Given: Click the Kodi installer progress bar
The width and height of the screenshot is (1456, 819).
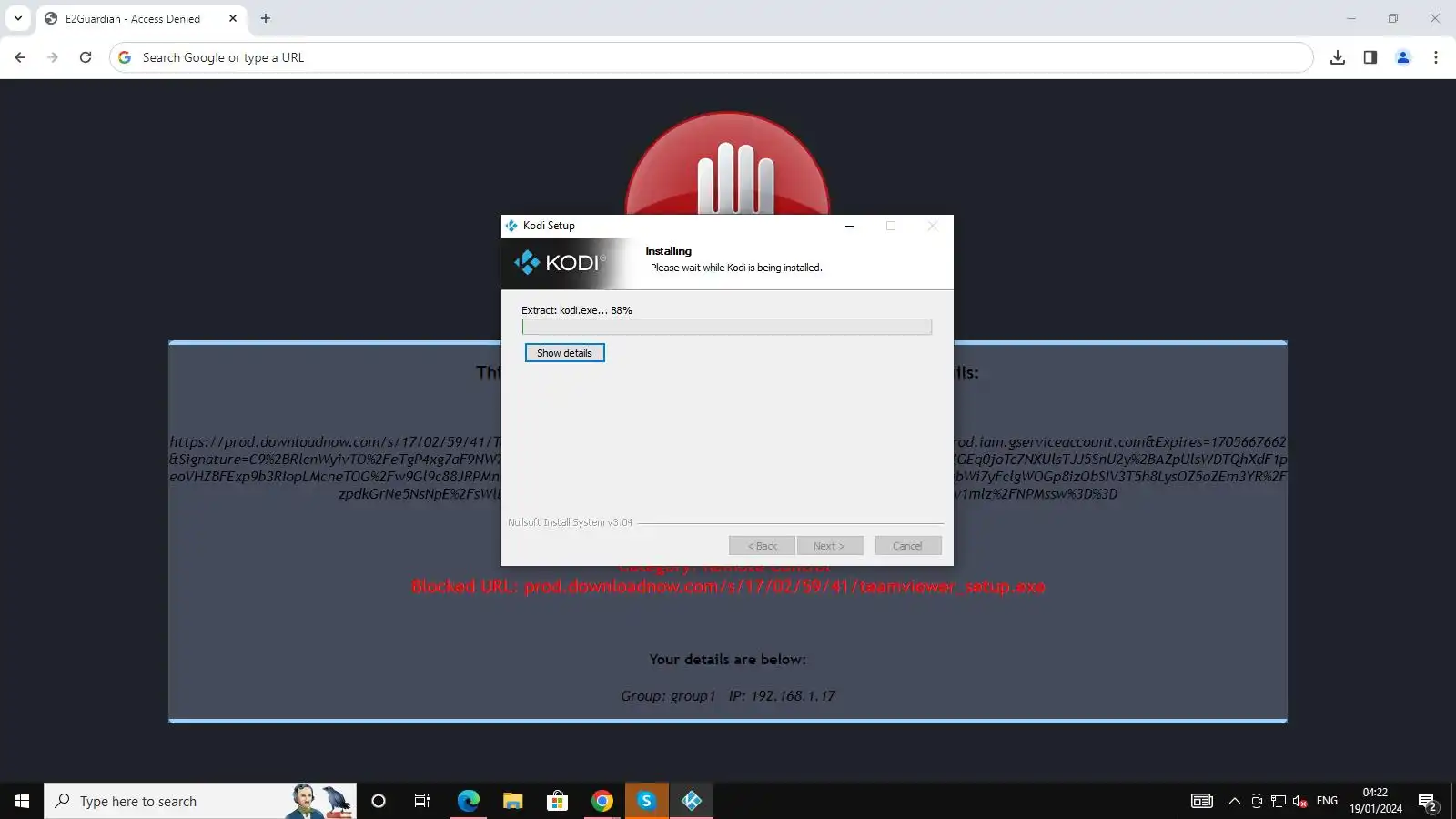Looking at the screenshot, I should tap(726, 327).
